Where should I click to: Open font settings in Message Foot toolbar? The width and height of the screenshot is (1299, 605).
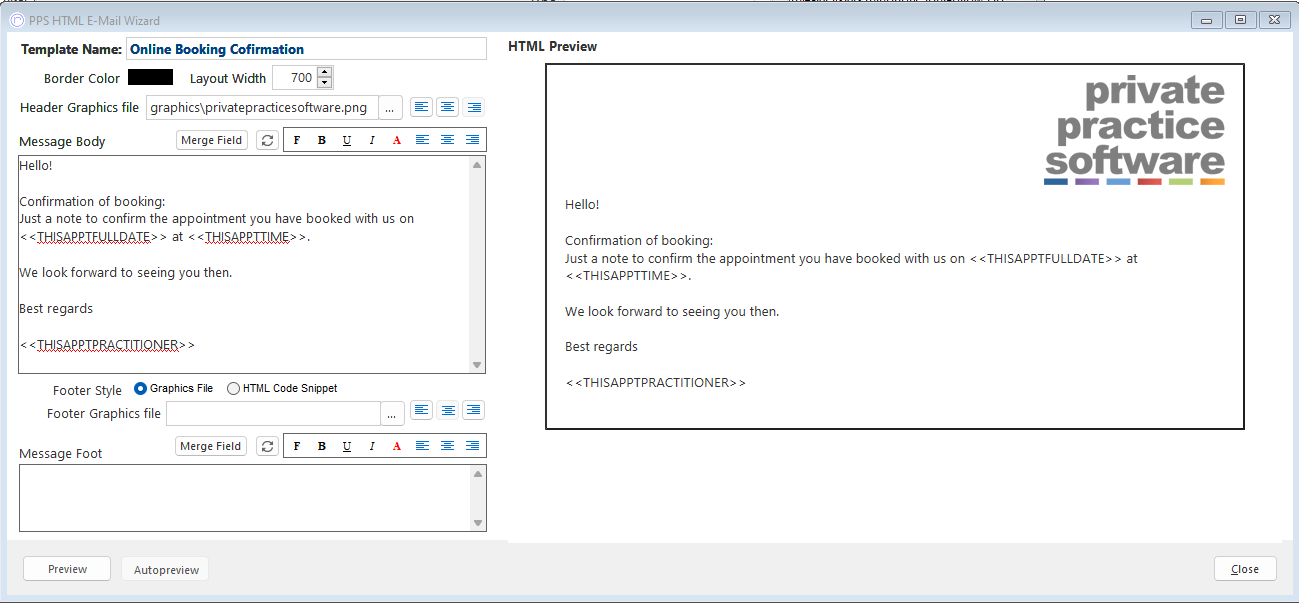297,446
